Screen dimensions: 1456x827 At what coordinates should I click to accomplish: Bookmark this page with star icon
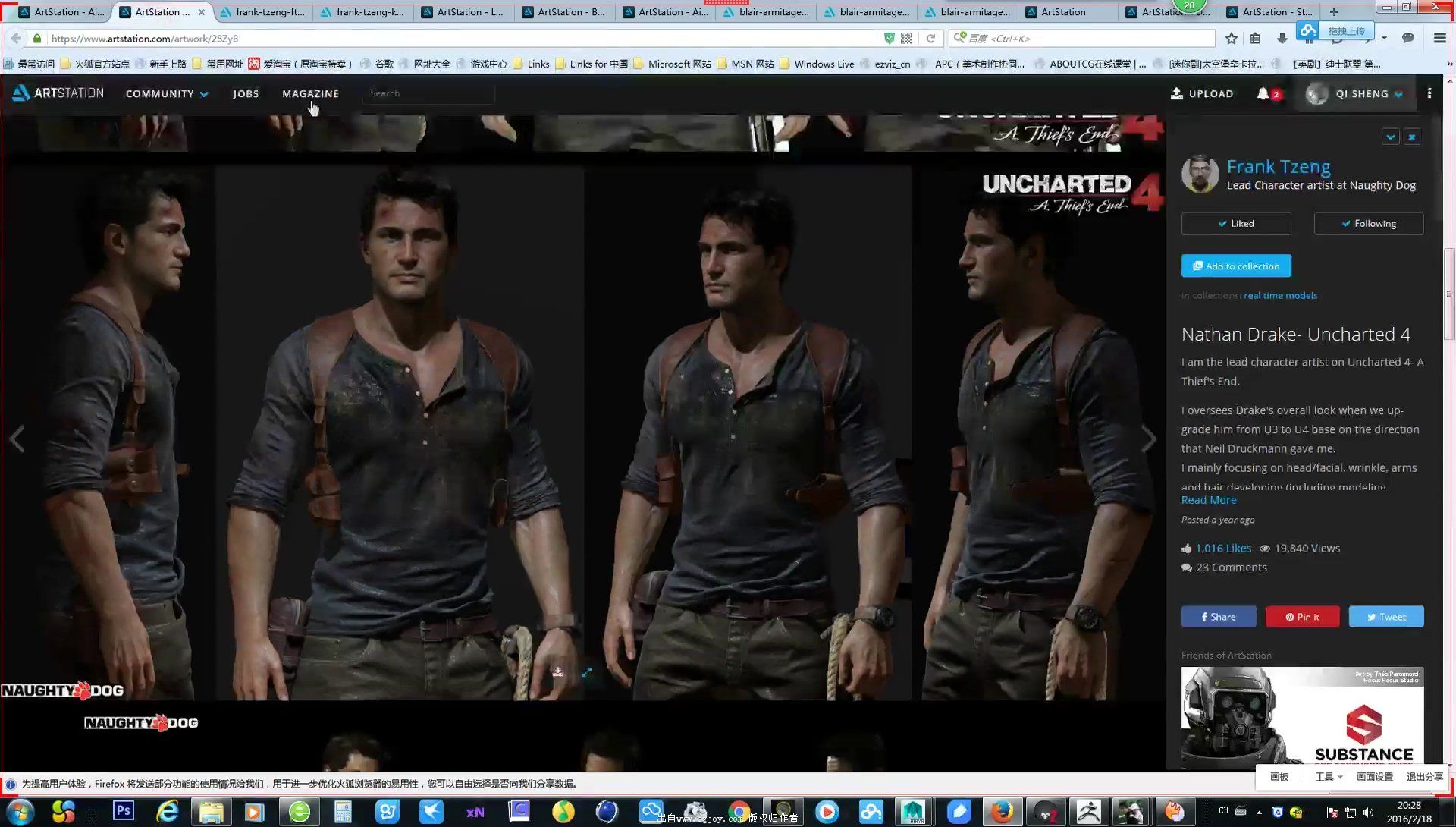[1232, 38]
